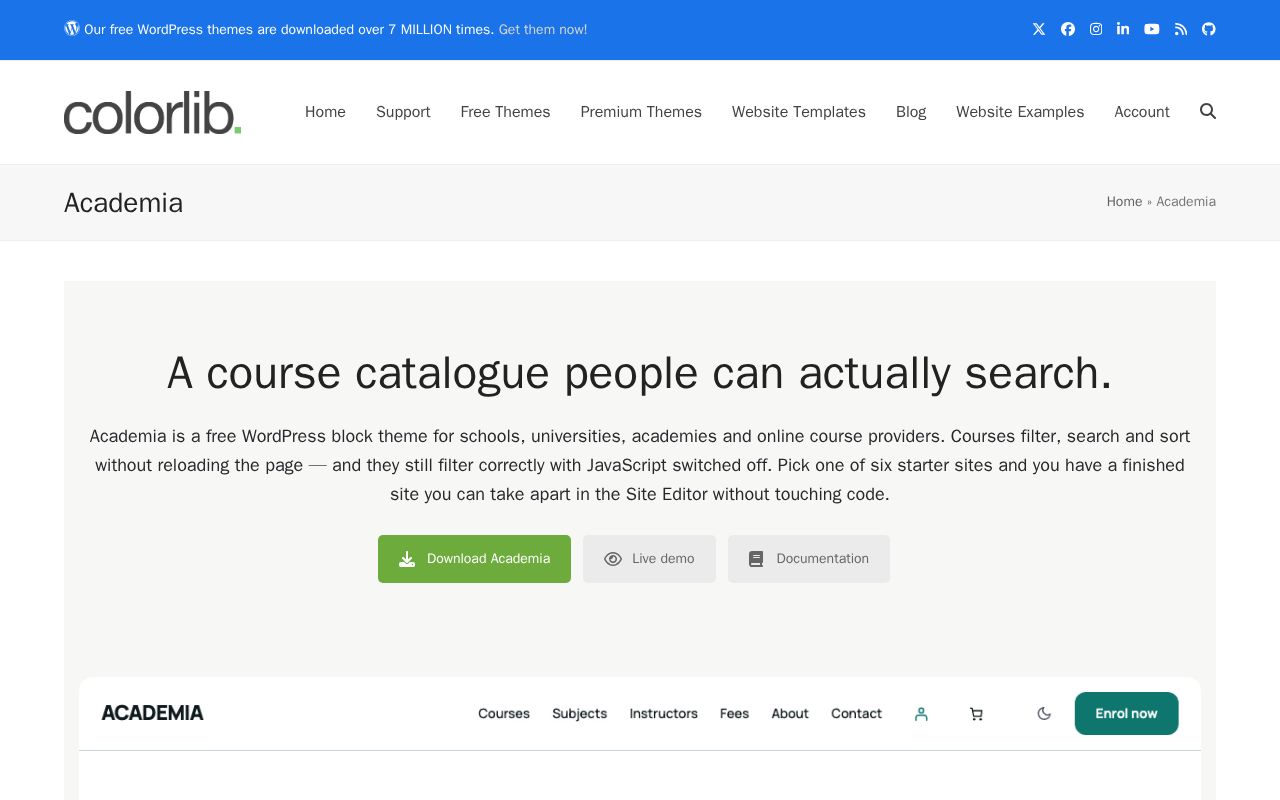Open the Website Examples menu item

coord(1020,112)
